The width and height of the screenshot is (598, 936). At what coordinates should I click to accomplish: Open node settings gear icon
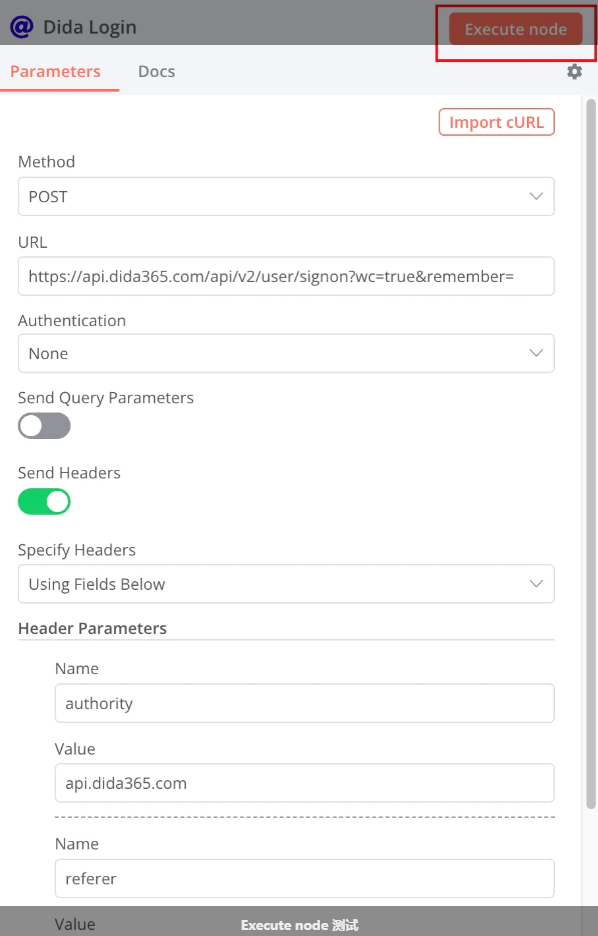point(574,72)
